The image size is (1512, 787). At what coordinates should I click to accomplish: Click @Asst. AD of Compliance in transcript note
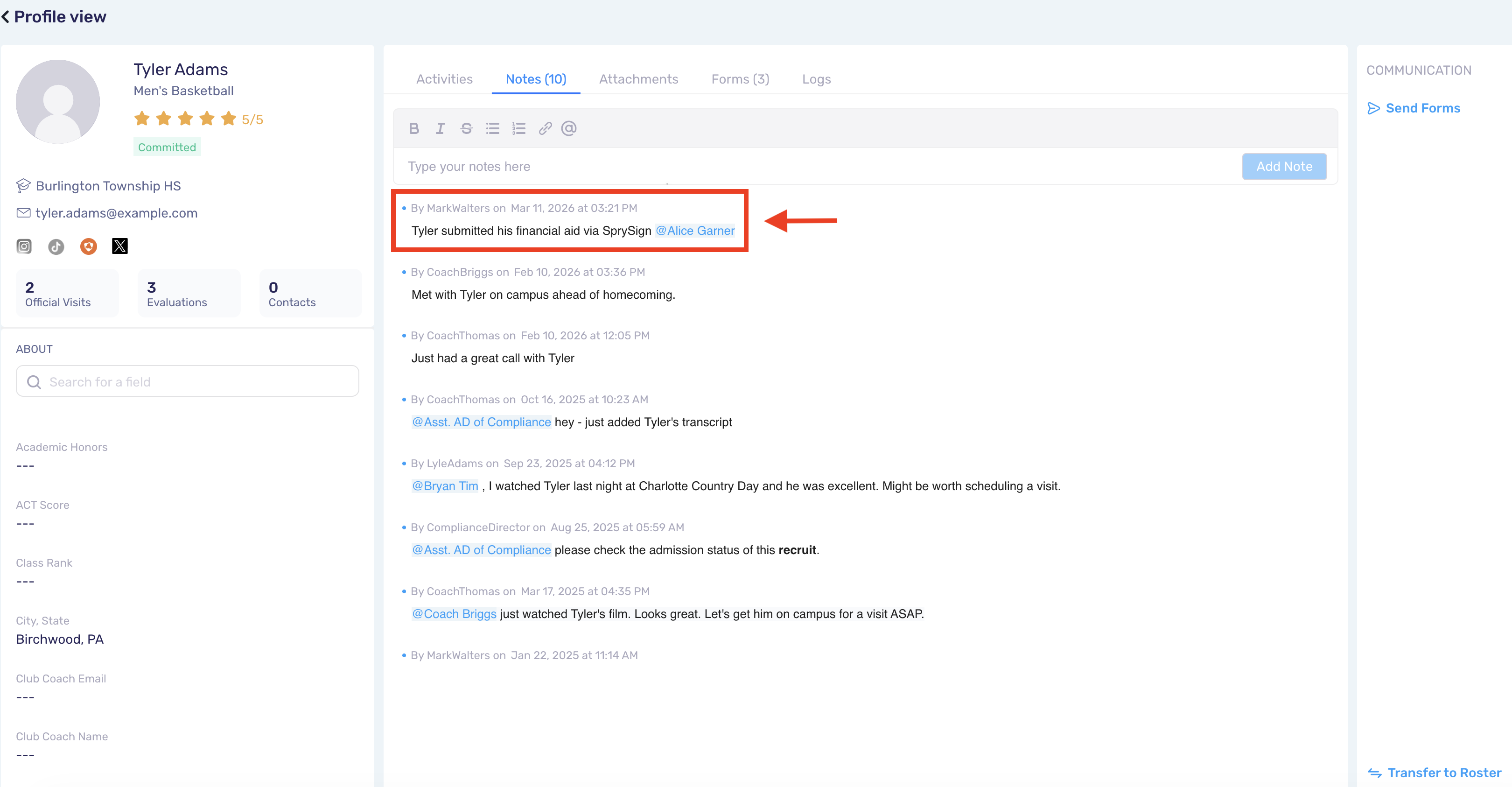[x=481, y=422]
